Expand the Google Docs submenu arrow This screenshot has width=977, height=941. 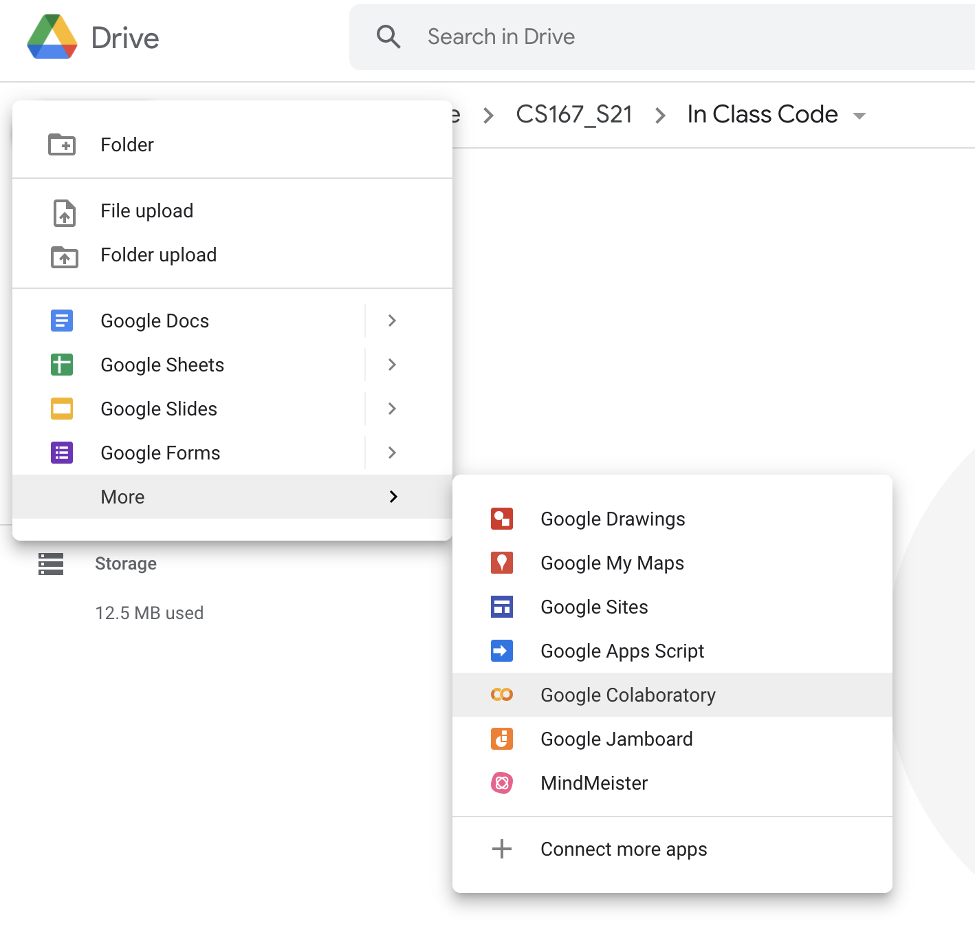392,320
